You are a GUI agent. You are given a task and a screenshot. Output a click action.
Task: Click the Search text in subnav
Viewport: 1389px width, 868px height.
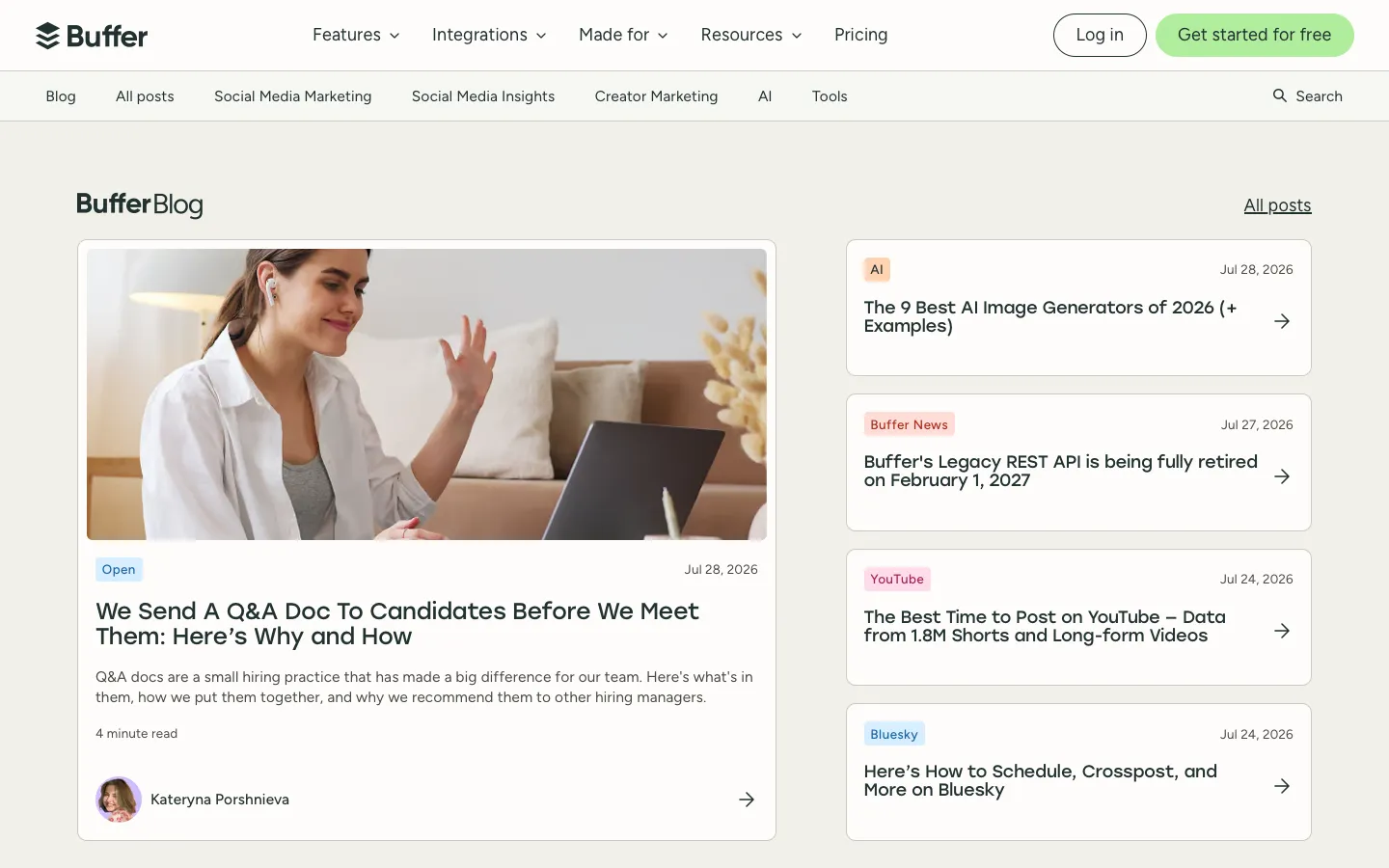click(x=1319, y=96)
